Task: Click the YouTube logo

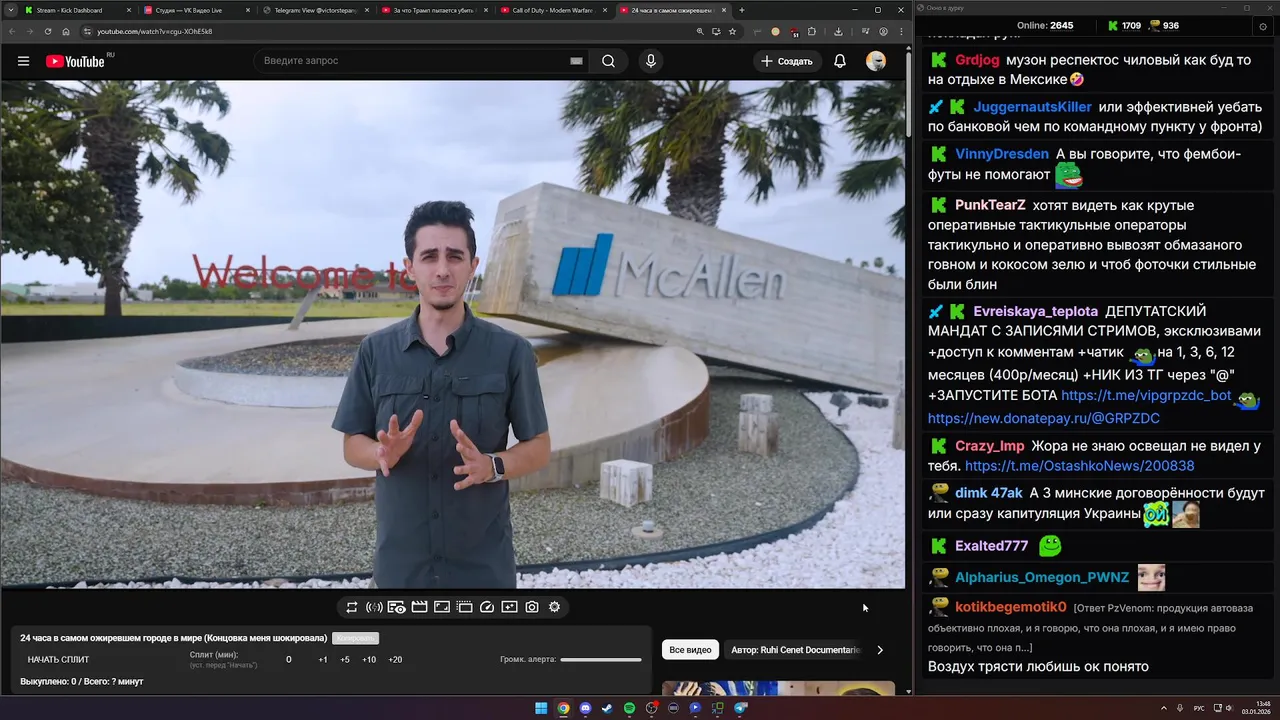Action: pyautogui.click(x=75, y=61)
